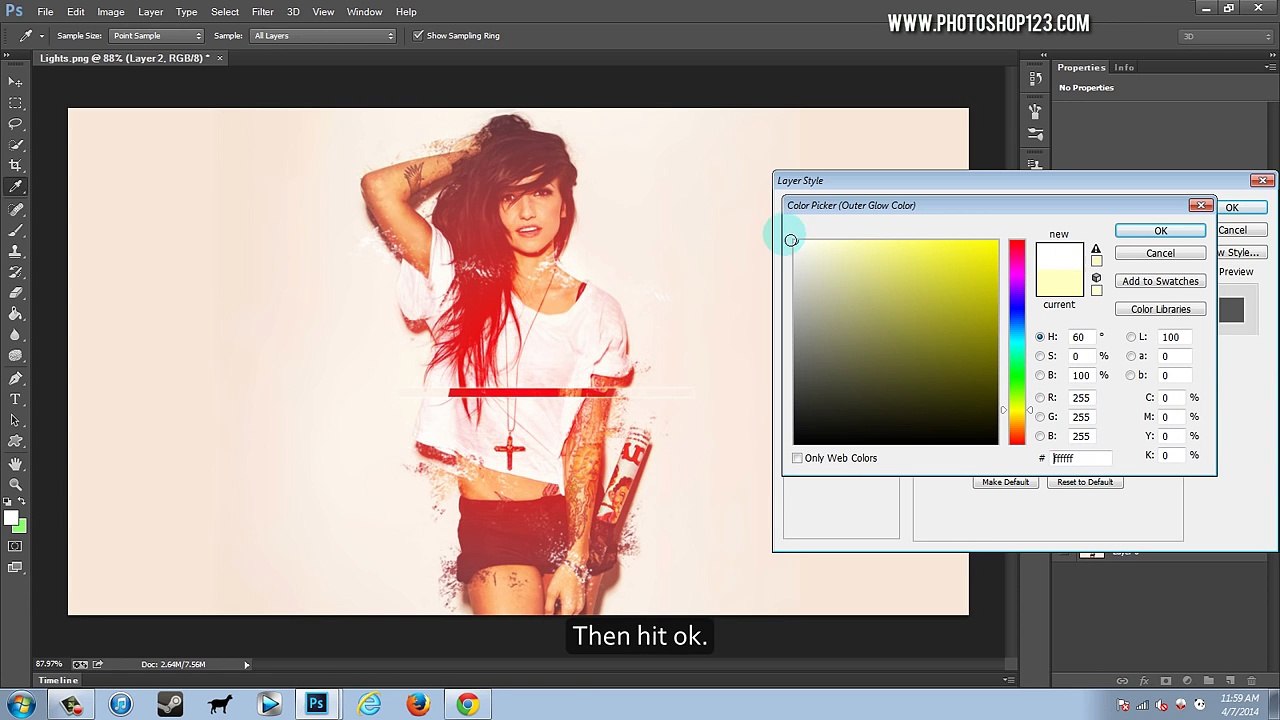This screenshot has height=720, width=1280.
Task: Open the Sample All Layers dropdown
Action: (x=323, y=36)
